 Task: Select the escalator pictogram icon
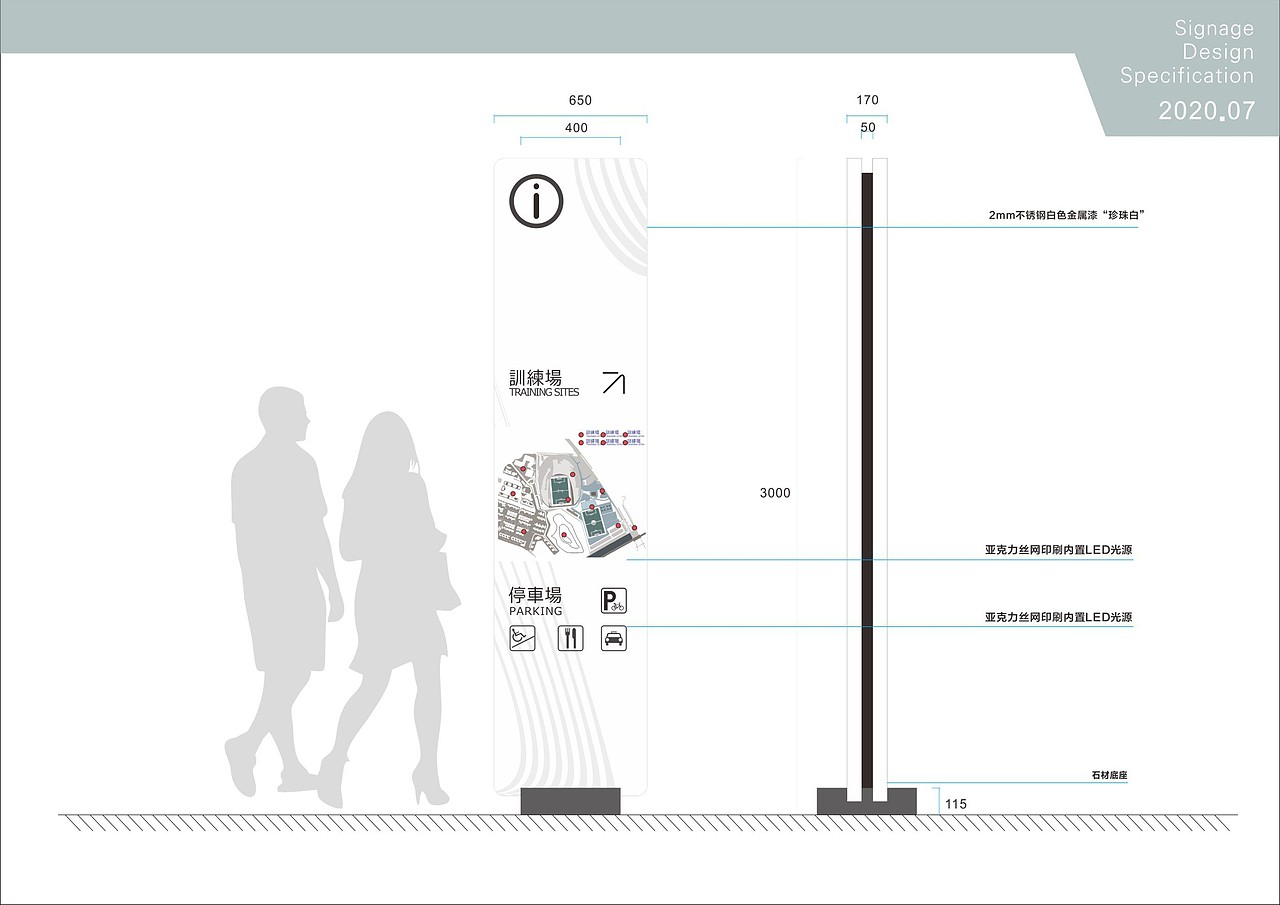click(x=523, y=638)
